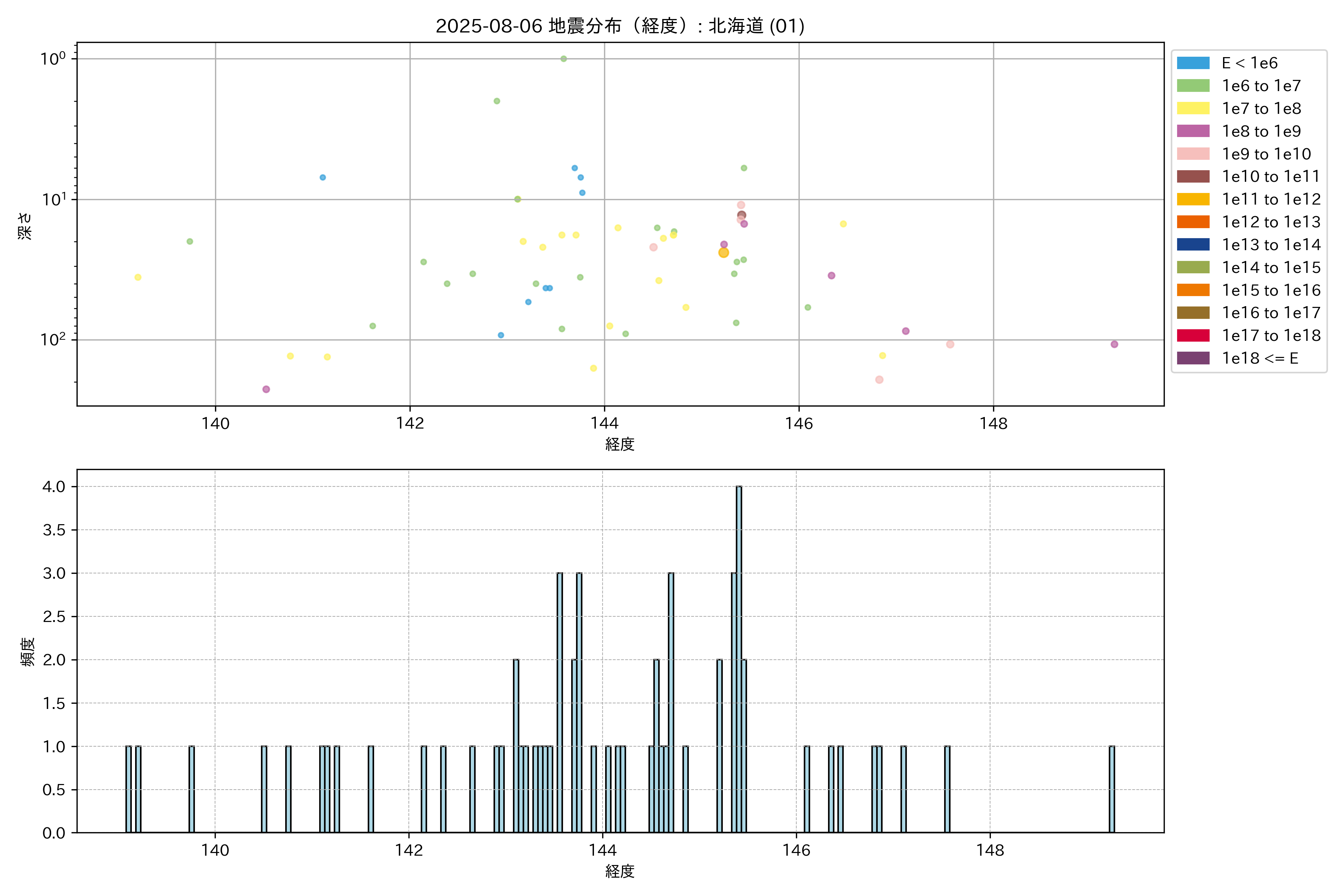Click the large orange scatter point near longitude 145
Viewport: 1344px width, 896px height.
pyautogui.click(x=724, y=253)
